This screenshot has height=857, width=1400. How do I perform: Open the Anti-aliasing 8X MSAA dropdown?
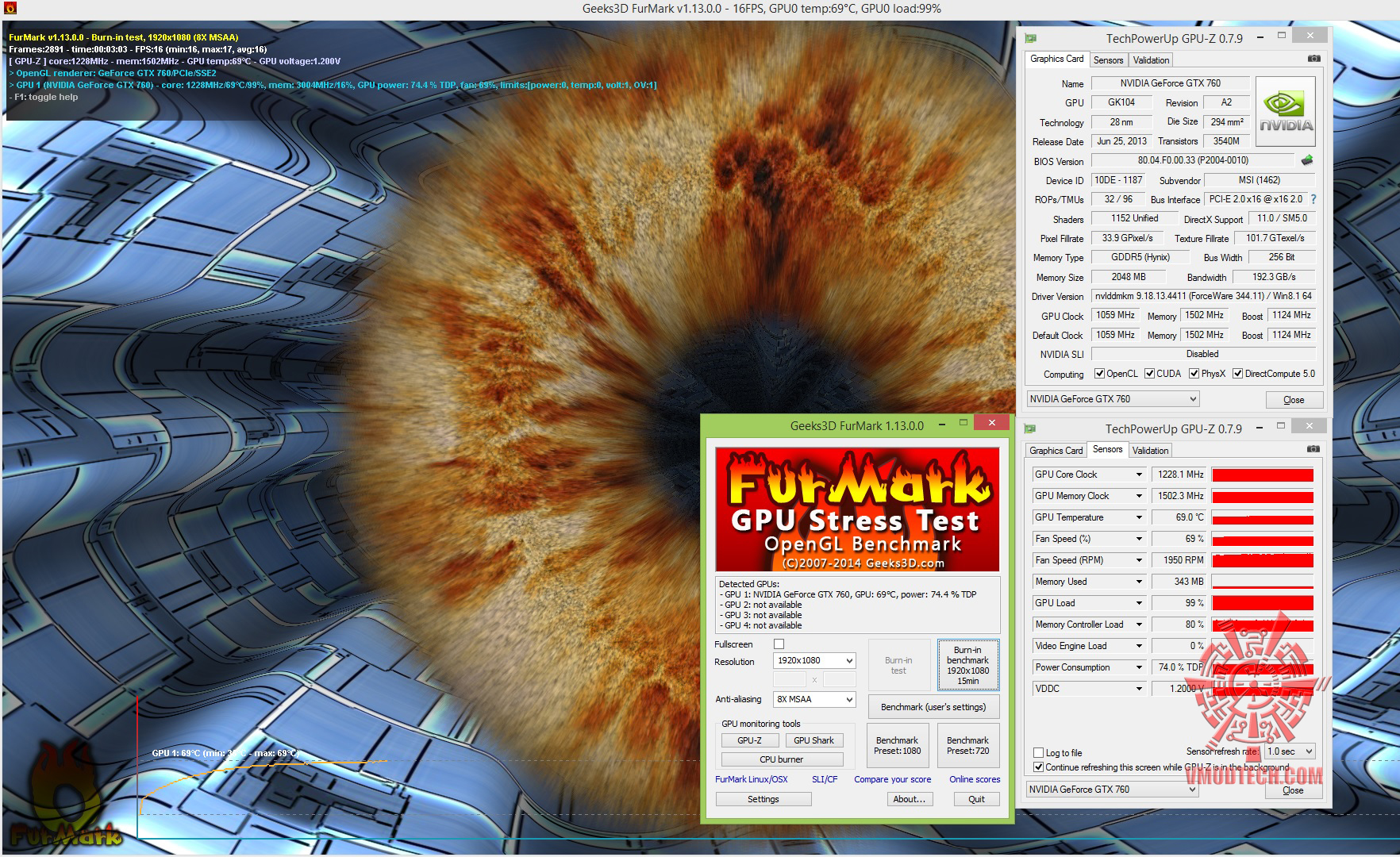tap(814, 699)
